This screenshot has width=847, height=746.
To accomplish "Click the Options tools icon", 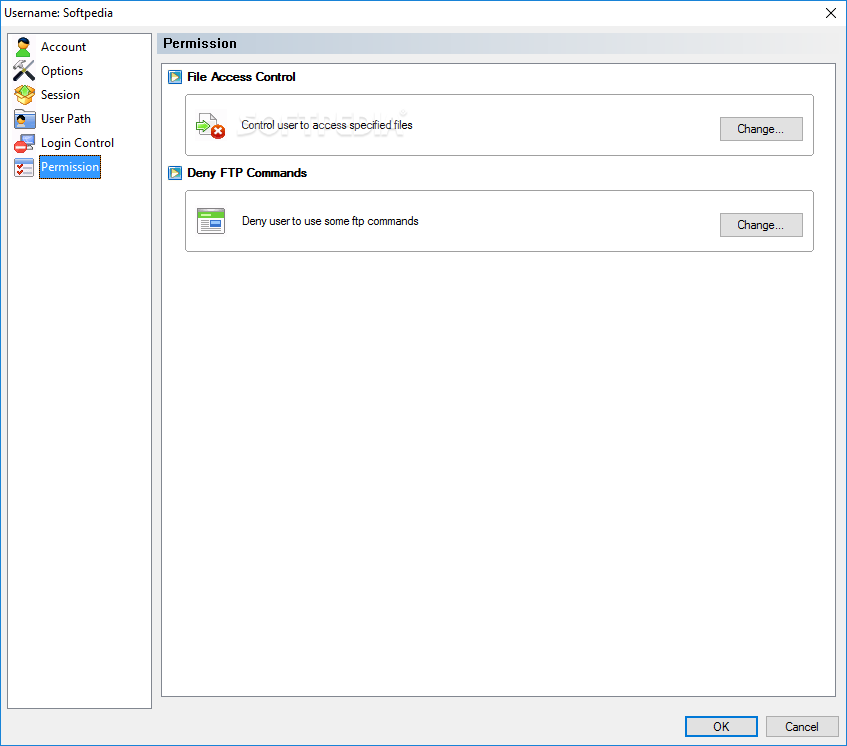I will (x=24, y=71).
